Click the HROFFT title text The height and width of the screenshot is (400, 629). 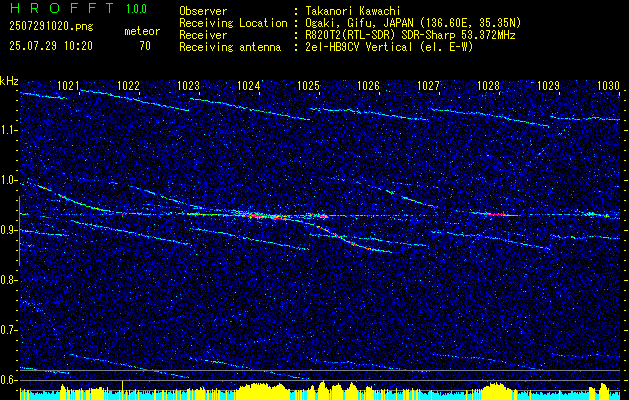tap(62, 8)
